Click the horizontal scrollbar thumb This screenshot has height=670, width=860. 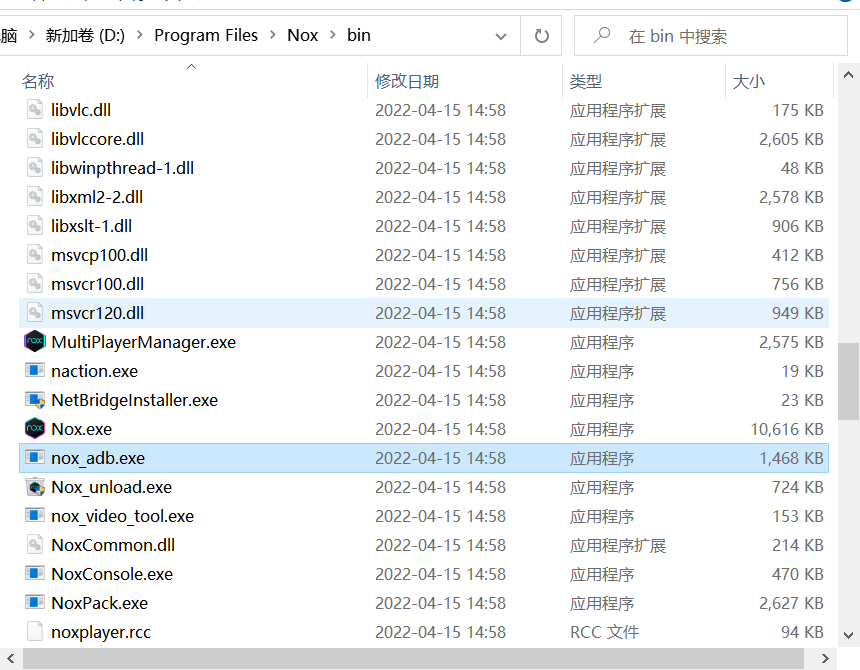[x=413, y=658]
